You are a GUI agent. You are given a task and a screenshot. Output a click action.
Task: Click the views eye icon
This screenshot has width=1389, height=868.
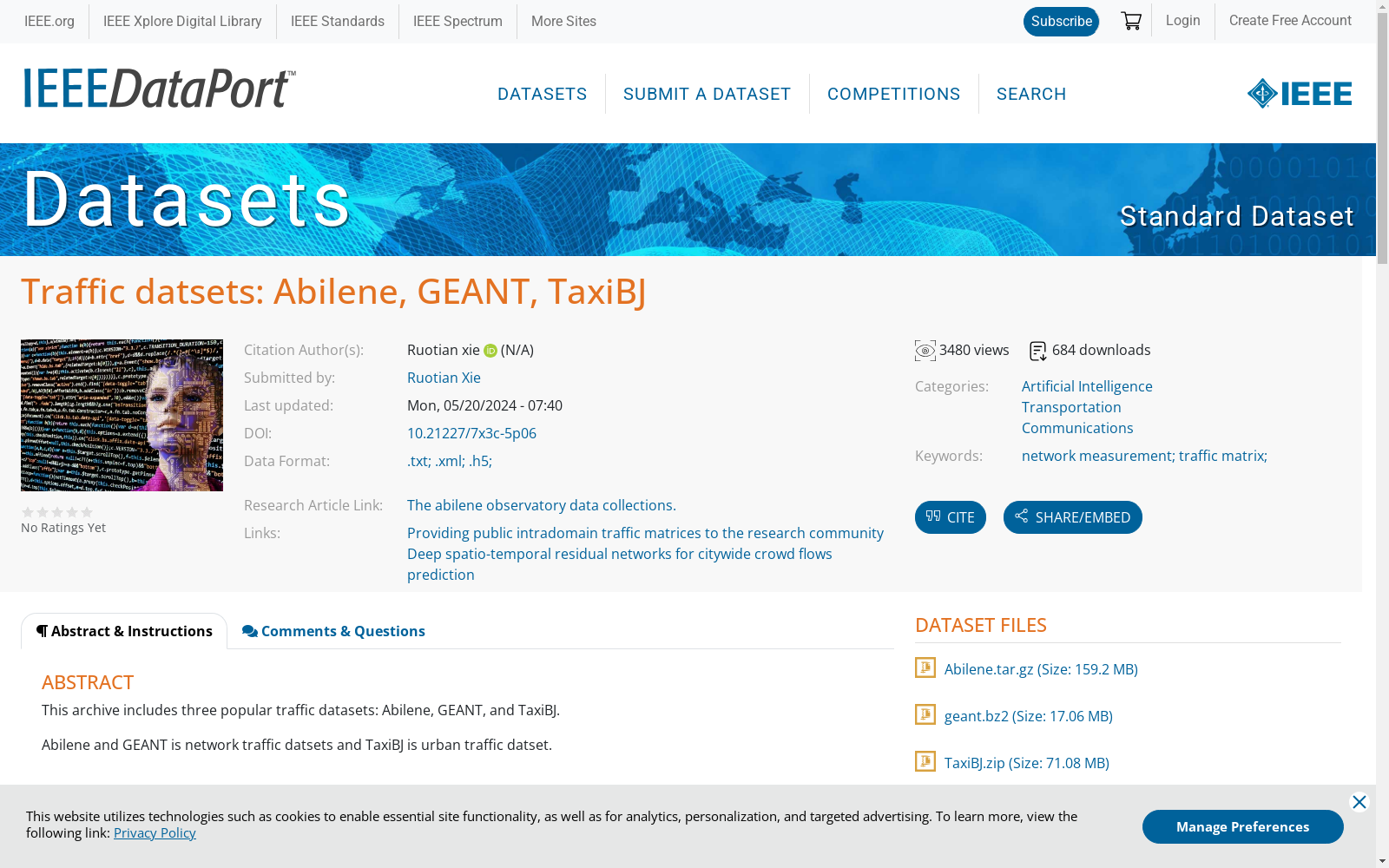coord(925,351)
